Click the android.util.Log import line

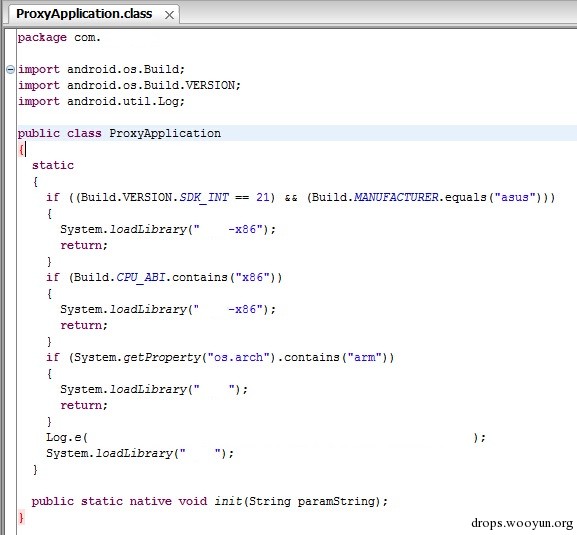102,101
